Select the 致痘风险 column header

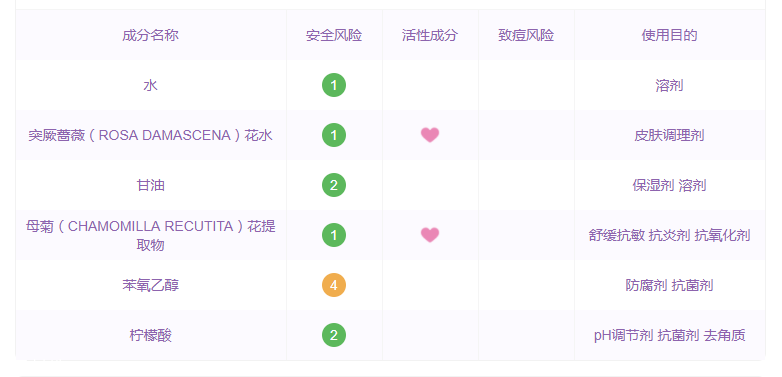coord(526,35)
